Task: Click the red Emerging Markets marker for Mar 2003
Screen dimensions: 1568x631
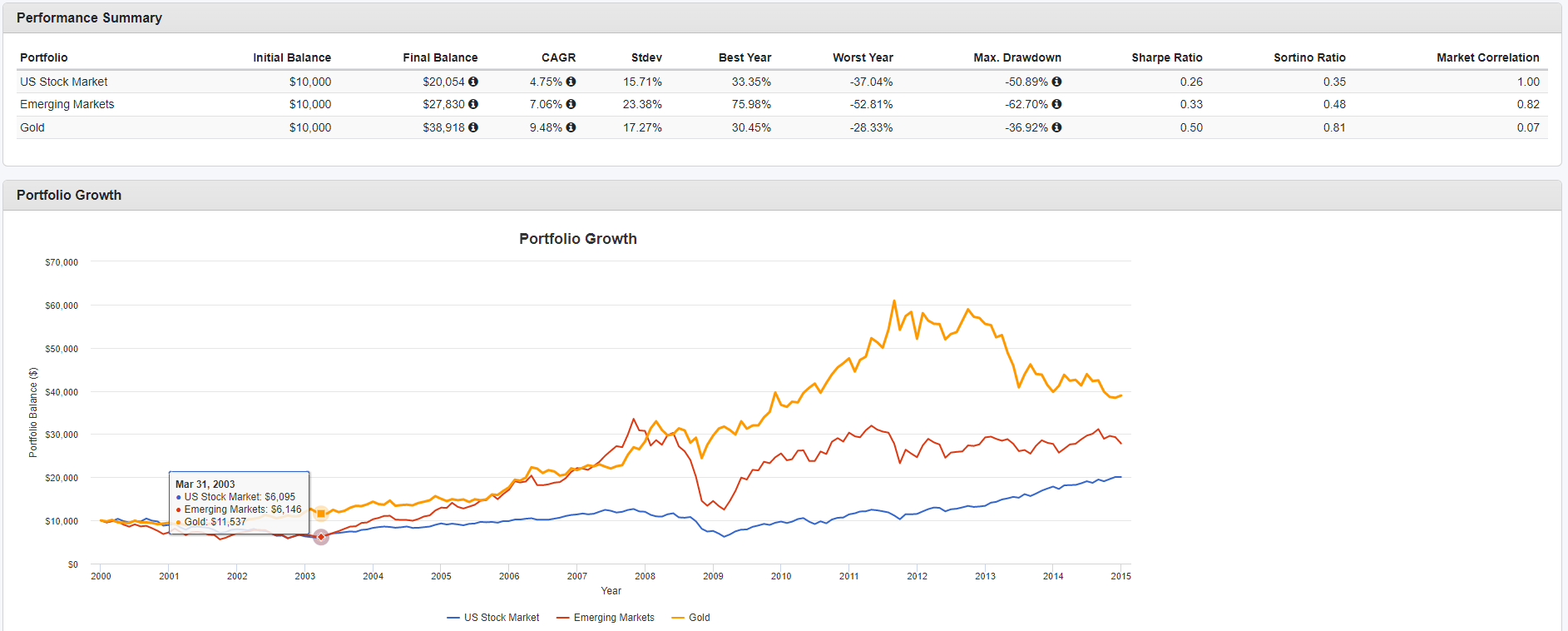Action: click(x=321, y=537)
